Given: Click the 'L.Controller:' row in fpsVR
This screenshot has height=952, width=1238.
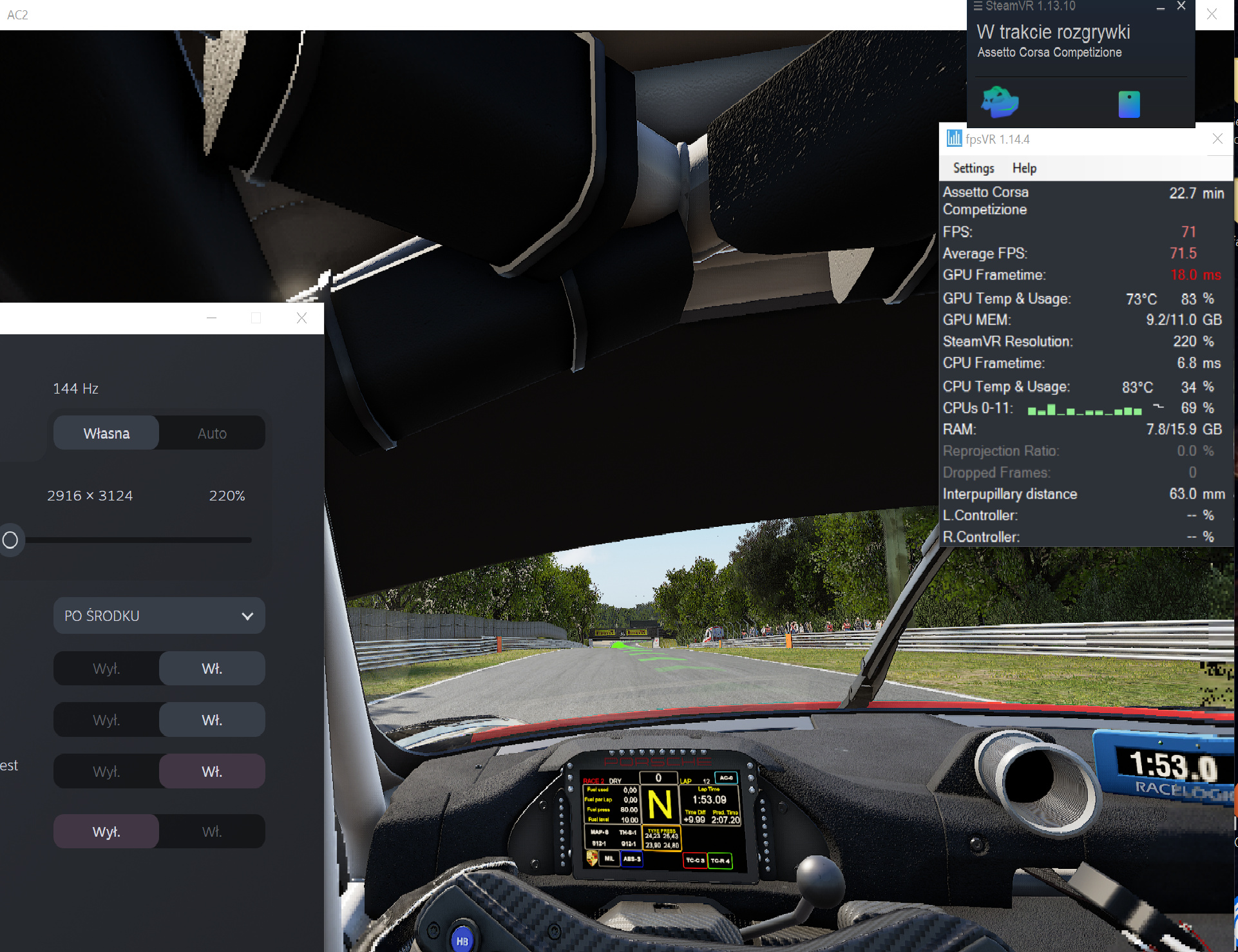Looking at the screenshot, I should (1083, 515).
